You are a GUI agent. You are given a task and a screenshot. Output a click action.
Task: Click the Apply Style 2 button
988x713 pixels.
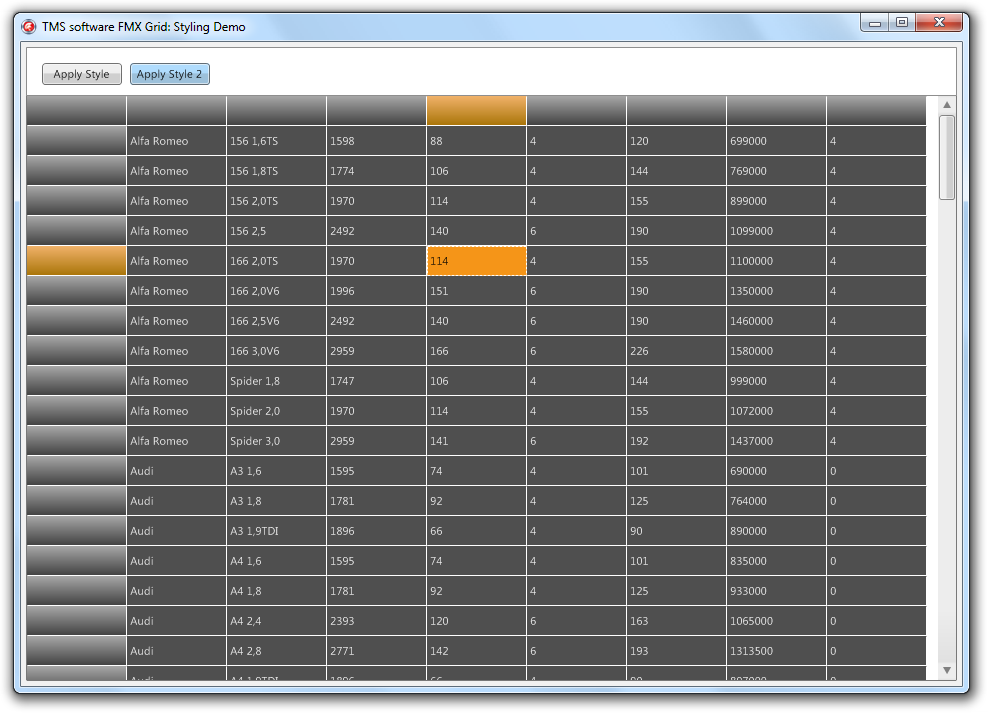[169, 74]
